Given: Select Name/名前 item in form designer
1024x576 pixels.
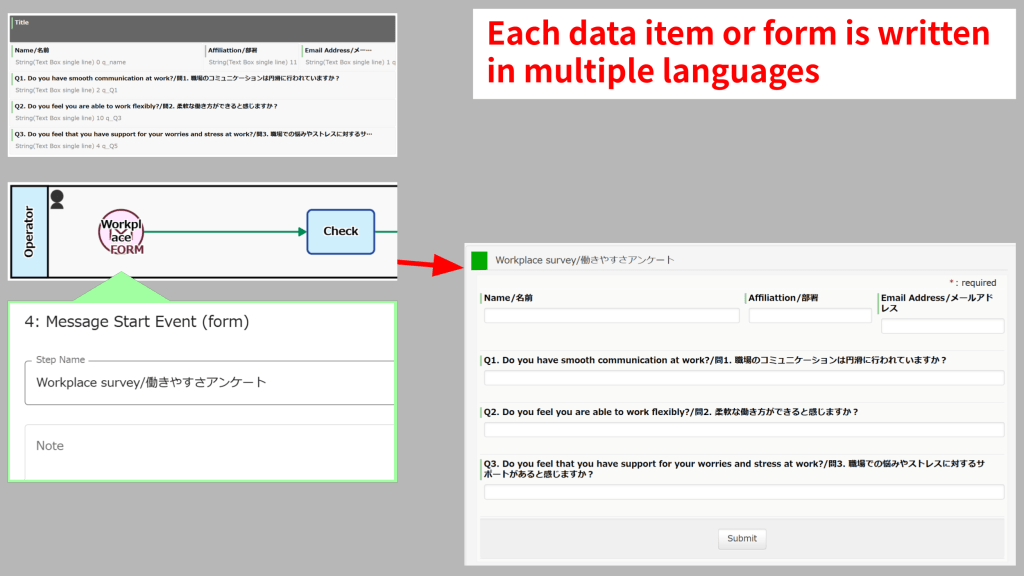Looking at the screenshot, I should pyautogui.click(x=108, y=56).
